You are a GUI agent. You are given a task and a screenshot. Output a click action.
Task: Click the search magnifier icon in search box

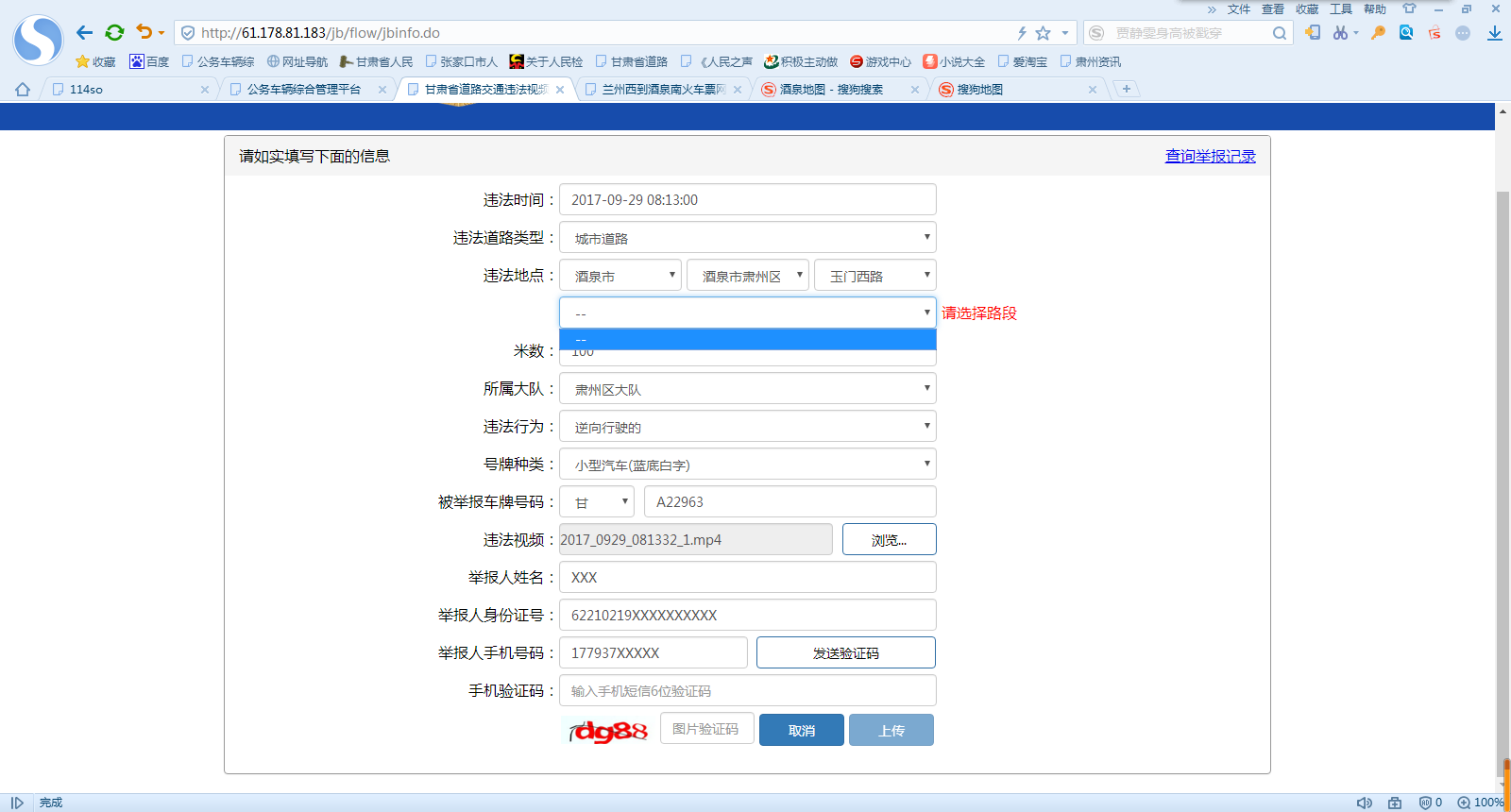(x=1280, y=33)
